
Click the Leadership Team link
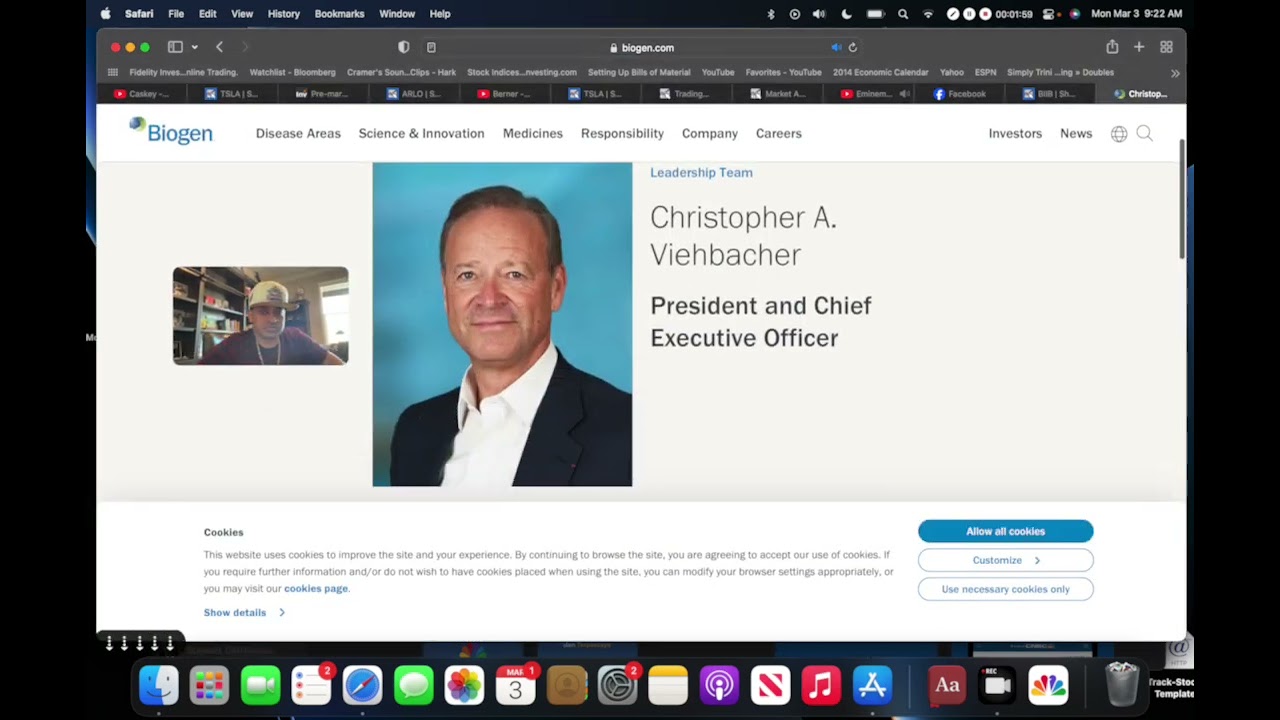[701, 172]
